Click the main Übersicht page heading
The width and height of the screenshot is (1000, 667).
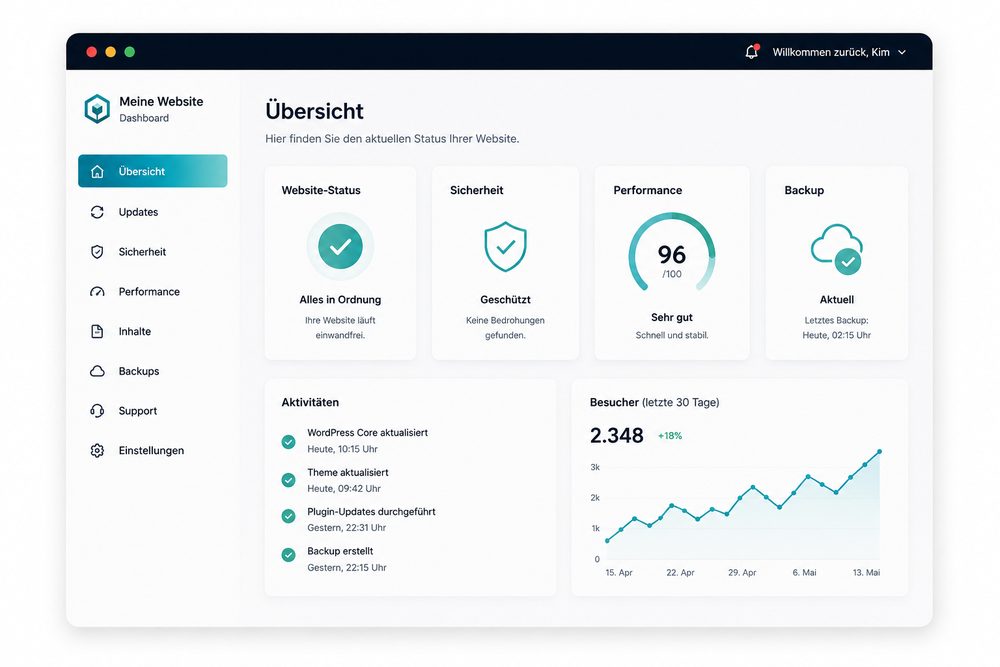tap(314, 111)
